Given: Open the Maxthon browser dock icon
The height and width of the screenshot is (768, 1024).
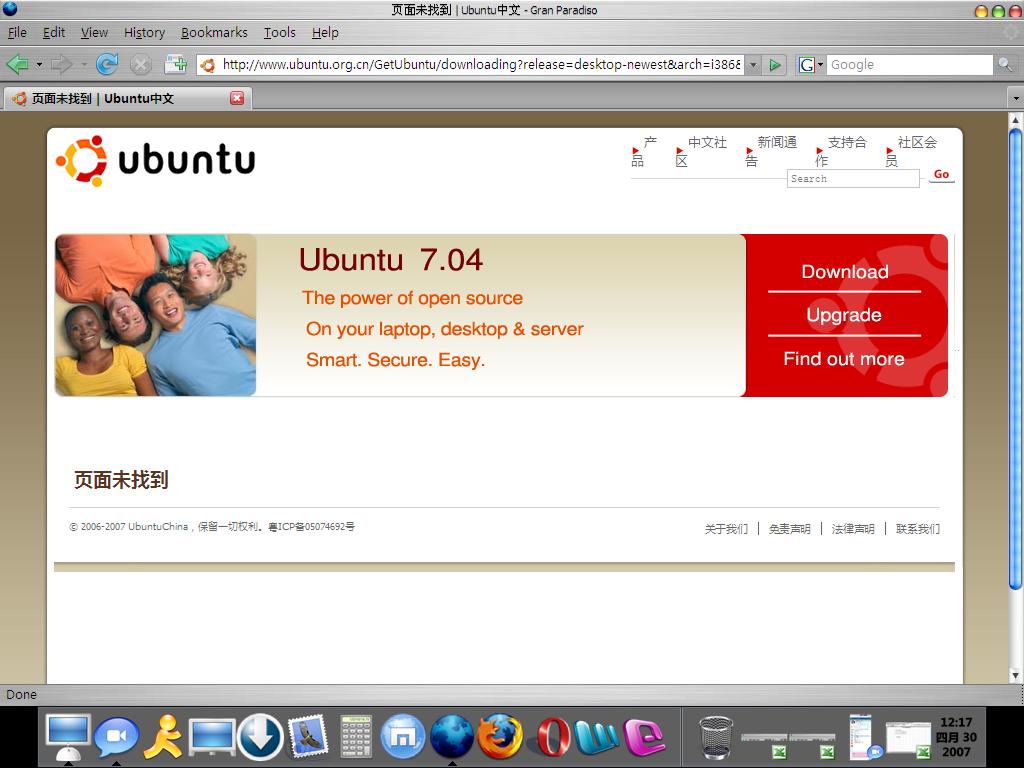Looking at the screenshot, I should (x=403, y=736).
